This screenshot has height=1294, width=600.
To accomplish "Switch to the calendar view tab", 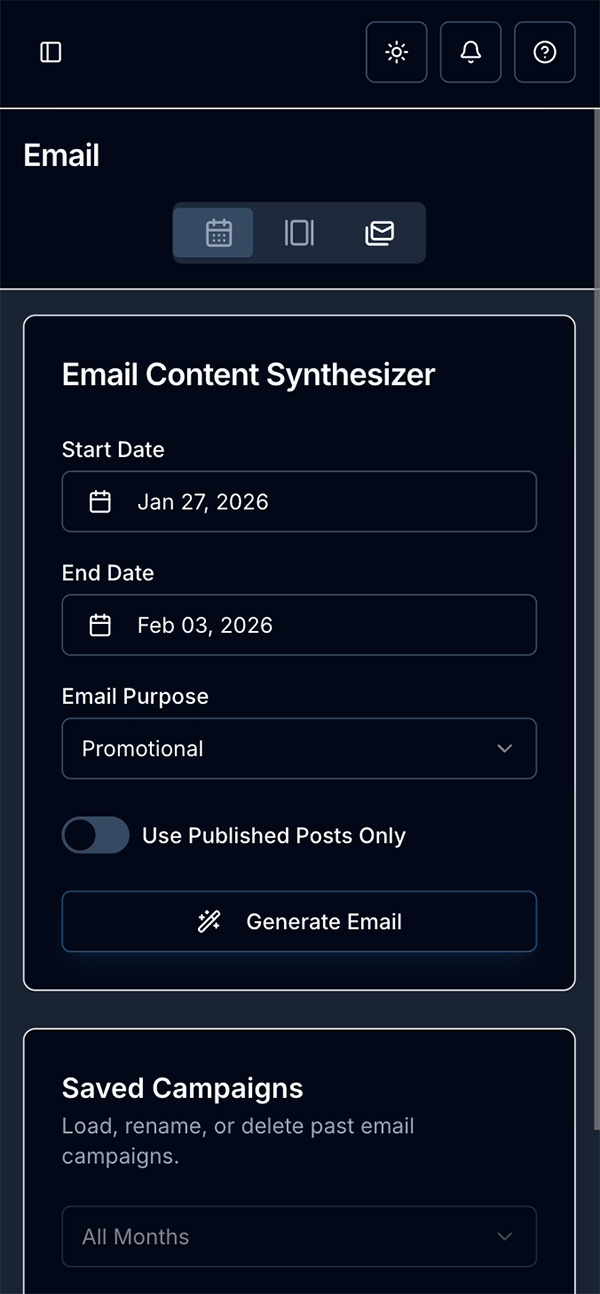I will (x=214, y=232).
